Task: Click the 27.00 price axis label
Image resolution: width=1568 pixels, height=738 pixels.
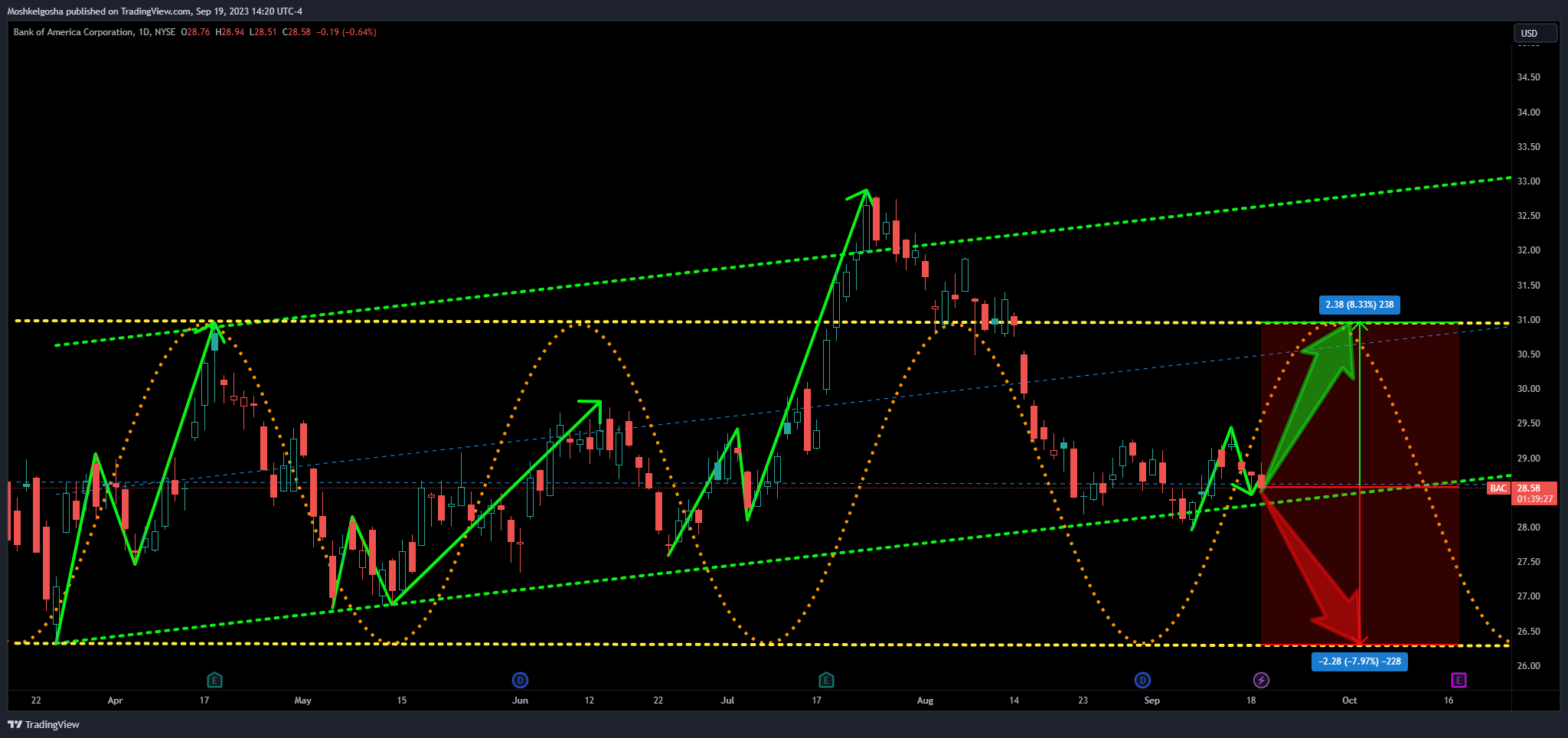Action: 1528,596
